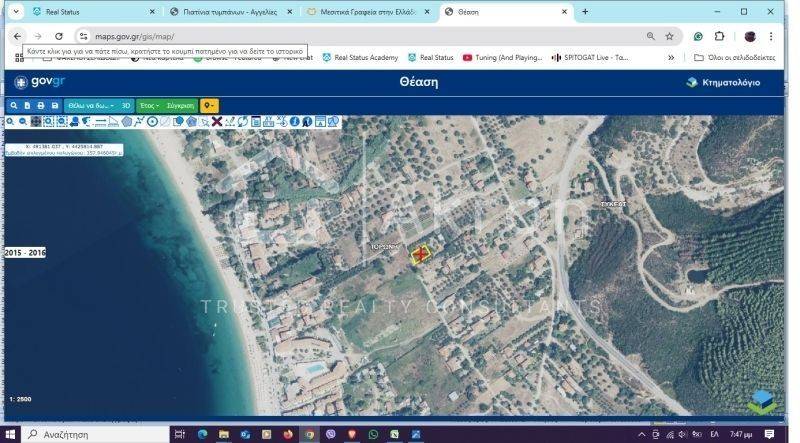The height and width of the screenshot is (443, 800).
Task: Click the blue info circle tool
Action: tap(294, 122)
